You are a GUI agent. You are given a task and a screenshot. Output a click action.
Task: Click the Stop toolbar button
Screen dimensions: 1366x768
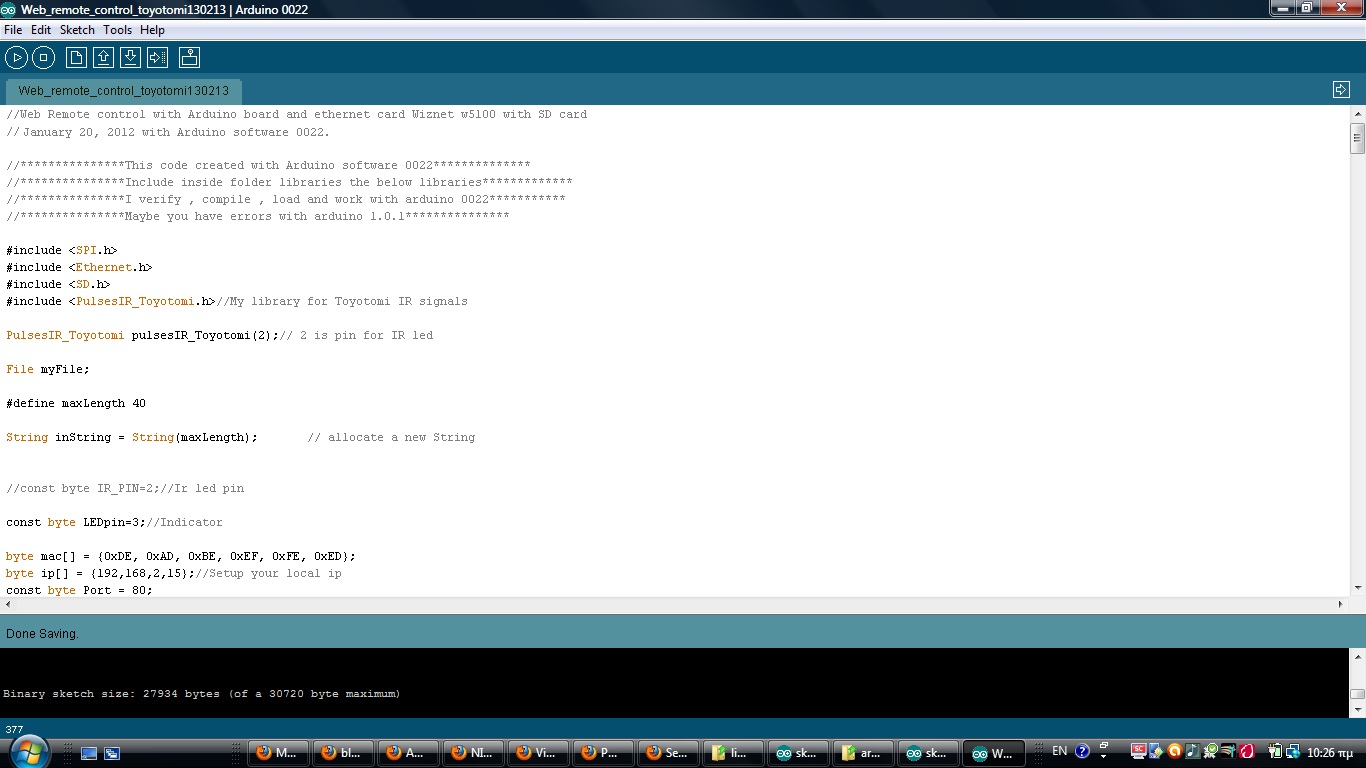(43, 57)
